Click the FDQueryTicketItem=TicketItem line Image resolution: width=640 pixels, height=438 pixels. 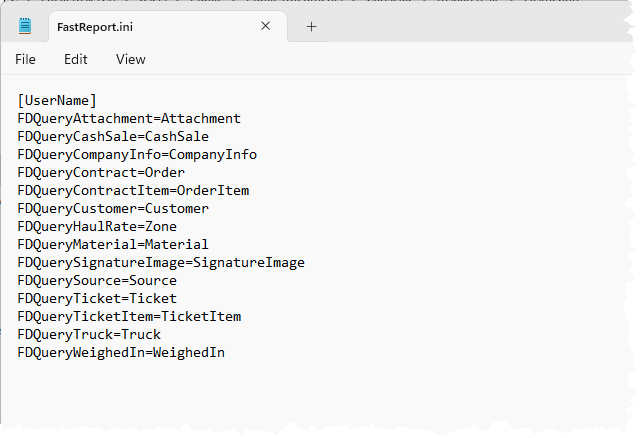point(129,316)
